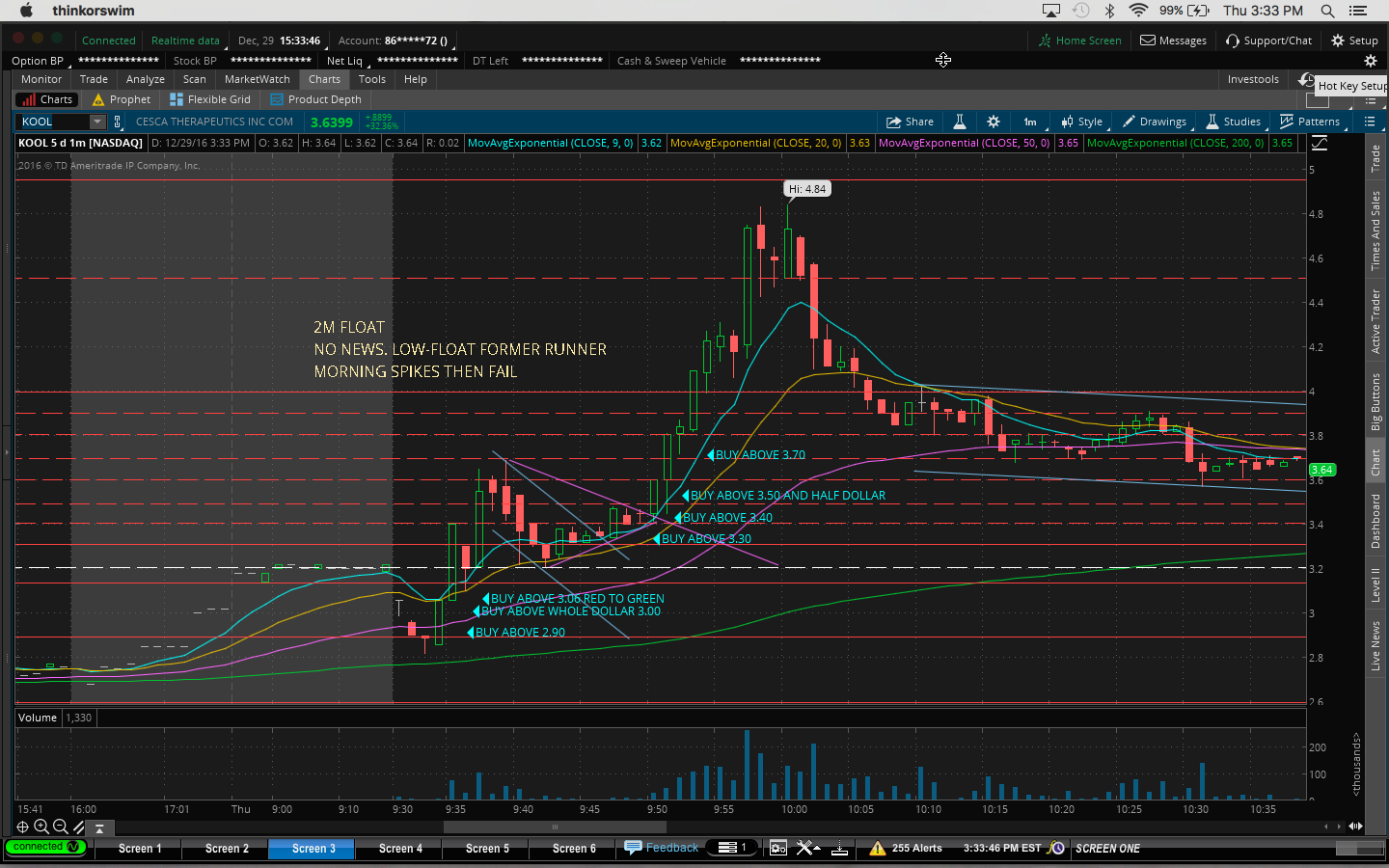
Task: Click the gadget count pill in status bar
Action: tap(733, 848)
